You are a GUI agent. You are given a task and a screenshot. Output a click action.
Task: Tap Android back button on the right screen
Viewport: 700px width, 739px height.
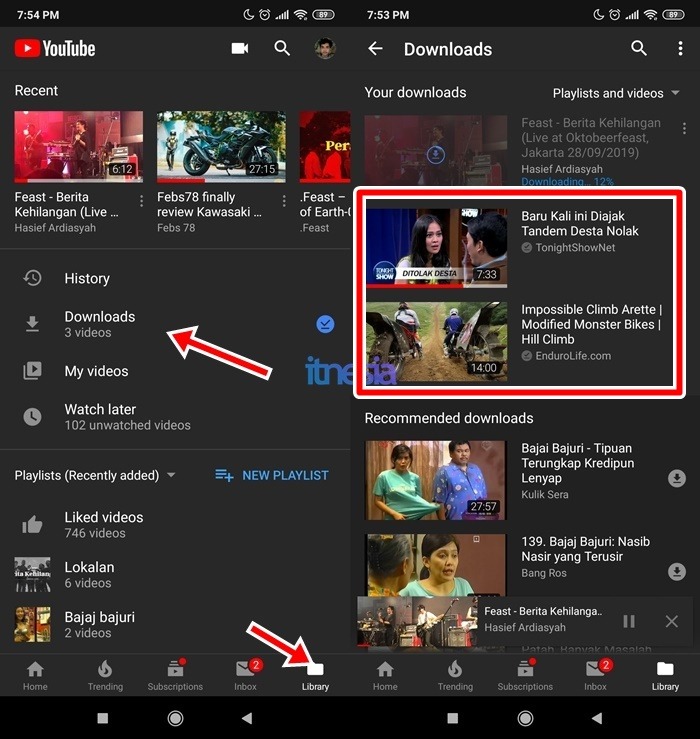597,718
